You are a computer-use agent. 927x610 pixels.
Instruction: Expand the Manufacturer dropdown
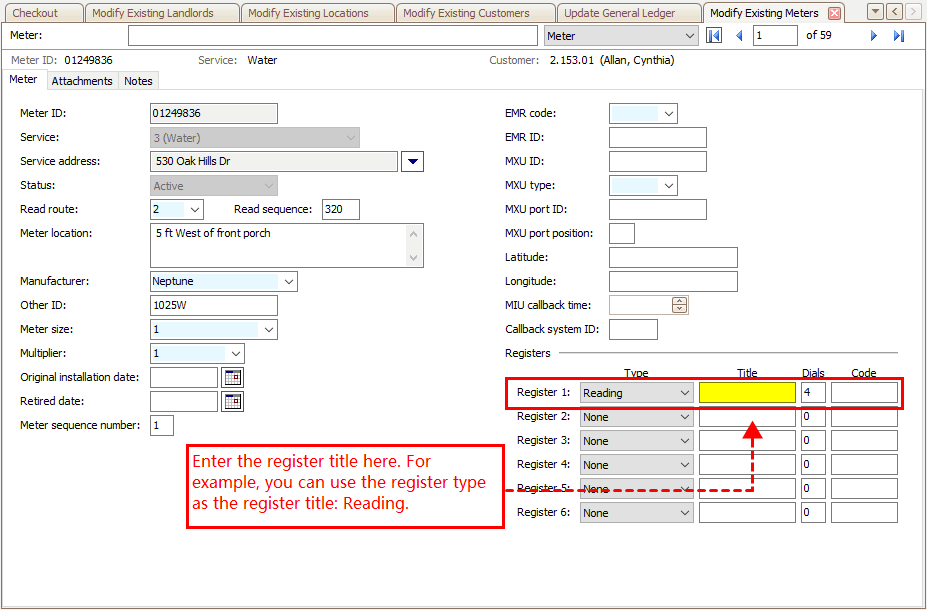point(288,282)
